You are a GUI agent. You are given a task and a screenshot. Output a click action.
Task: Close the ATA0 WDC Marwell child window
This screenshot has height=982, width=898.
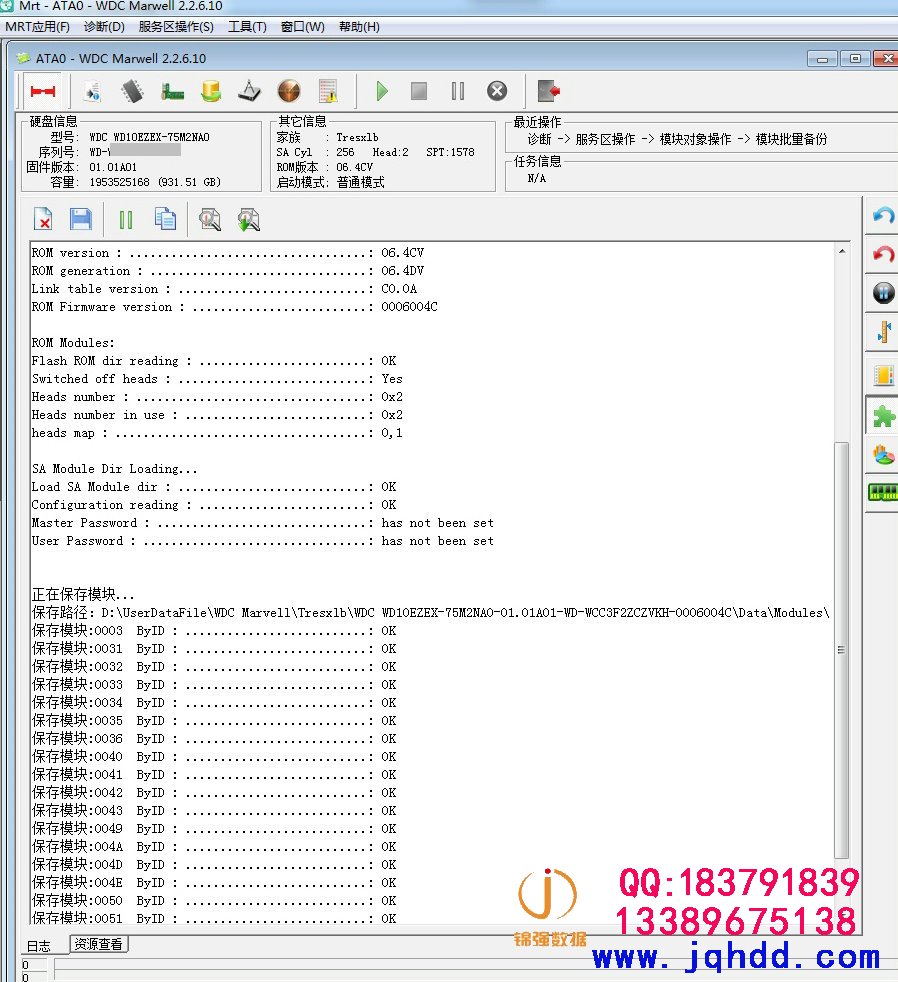click(887, 59)
